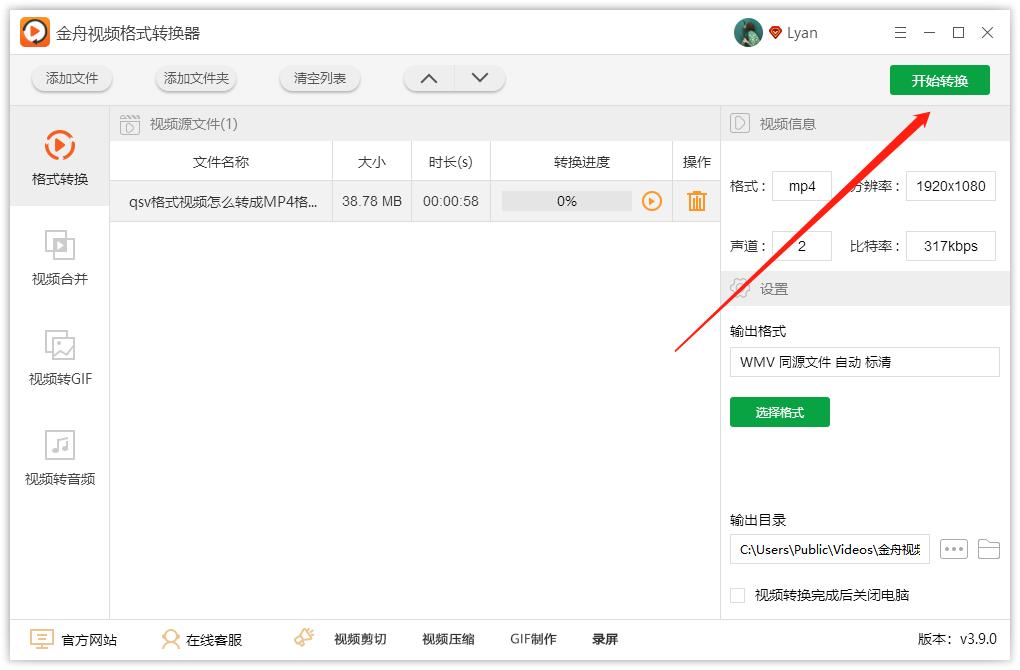Screen dimensions: 1020x670
Task: Delete the qsv file using the trash icon
Action: point(696,201)
